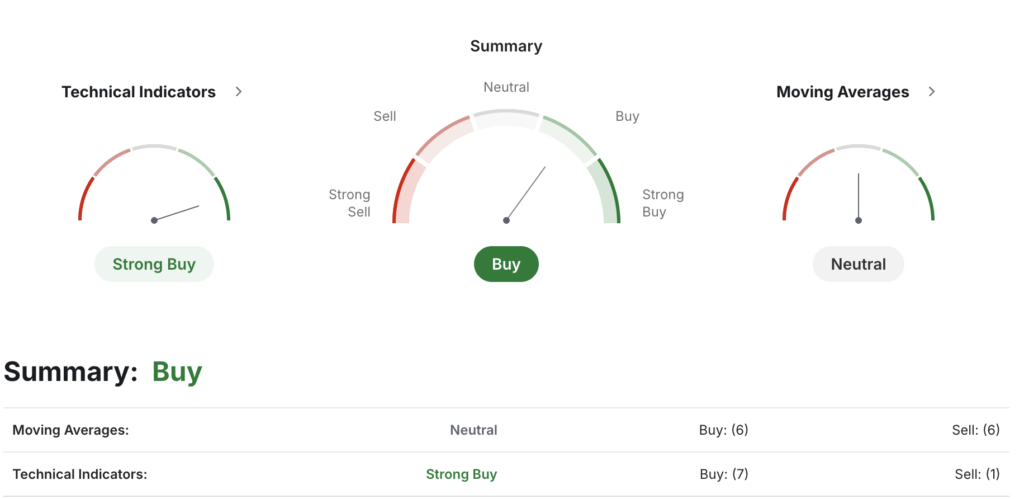
Task: Click Buy: (6) in Moving Averages row
Action: pos(723,430)
